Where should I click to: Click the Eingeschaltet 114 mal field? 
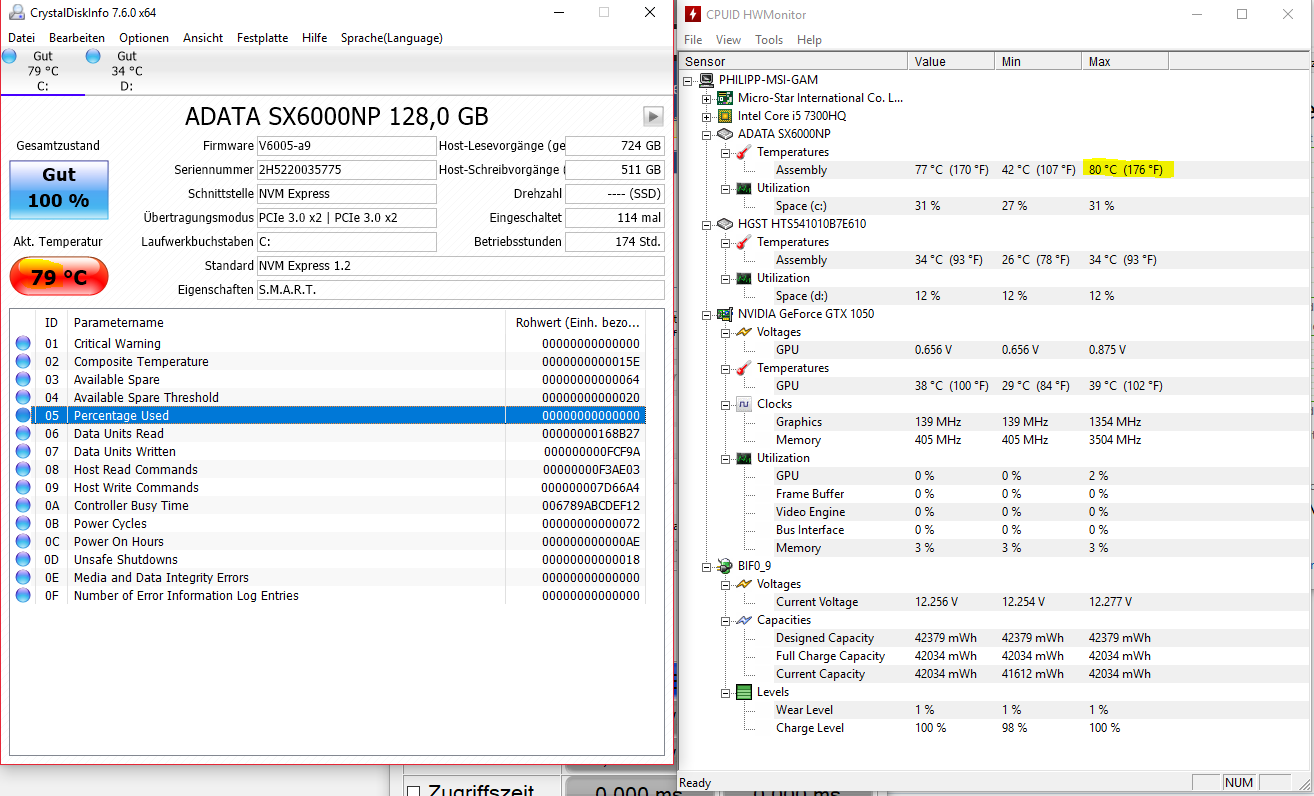point(615,218)
